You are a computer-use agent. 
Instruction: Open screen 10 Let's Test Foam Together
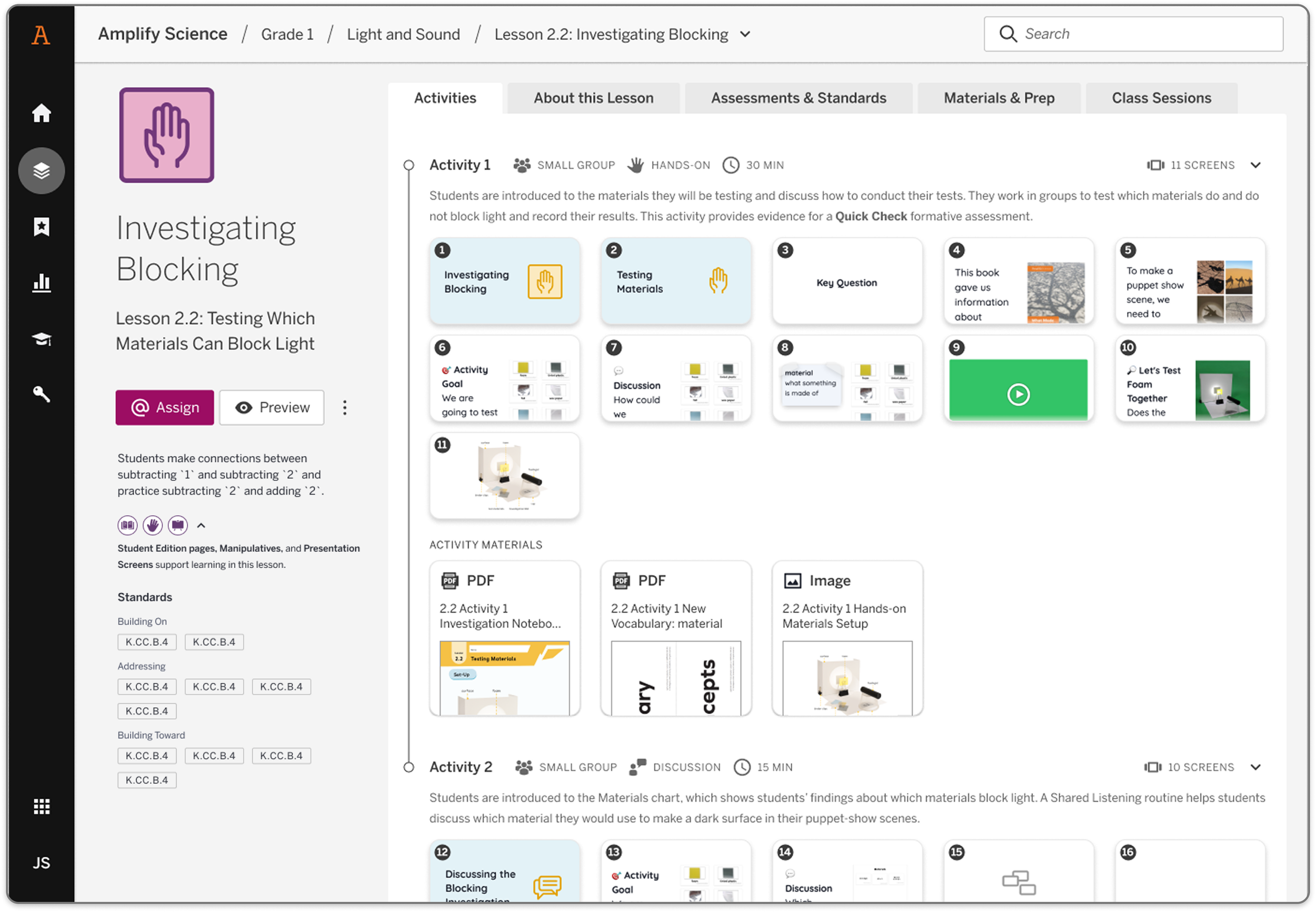point(1190,379)
